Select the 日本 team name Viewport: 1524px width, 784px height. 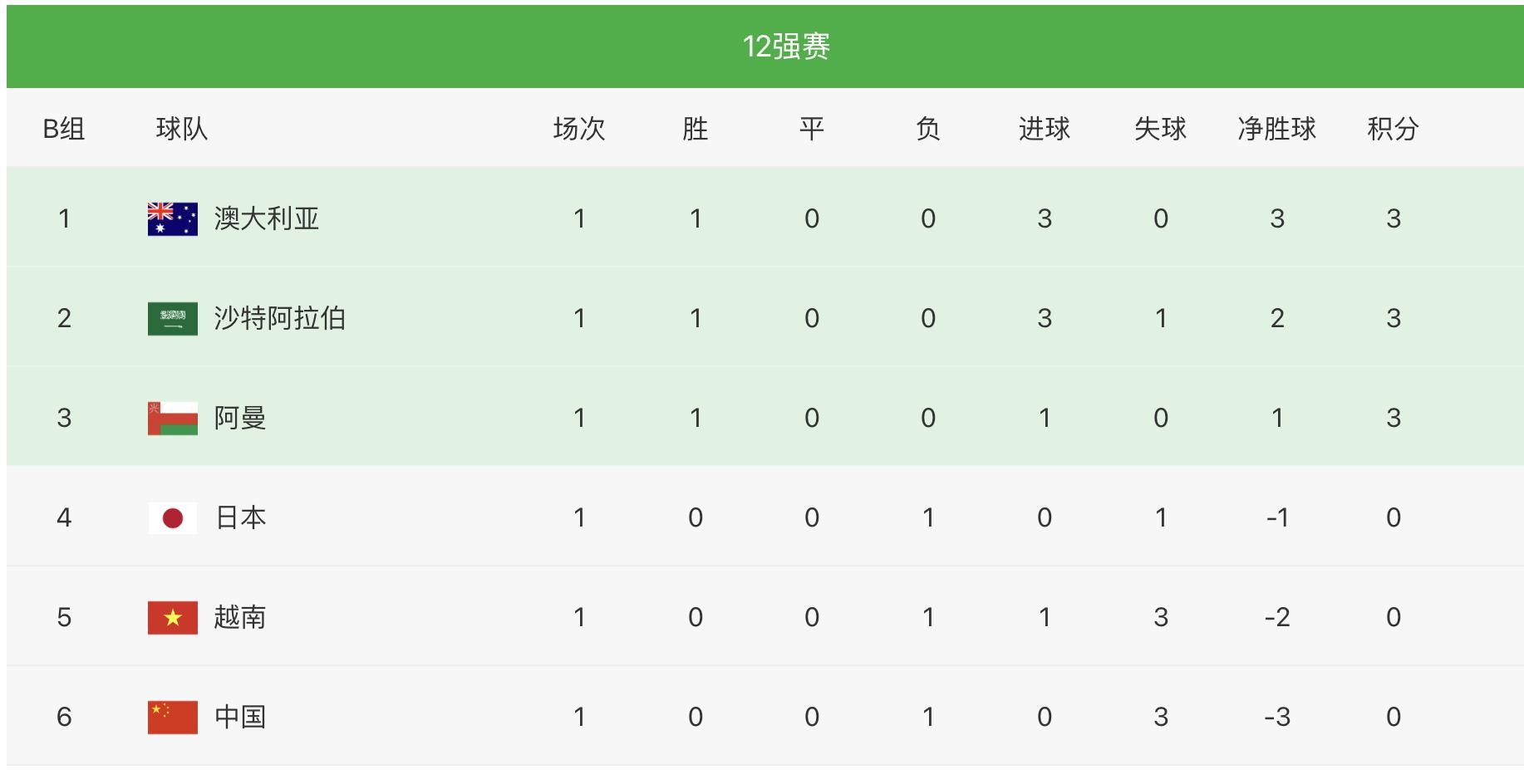pyautogui.click(x=240, y=517)
